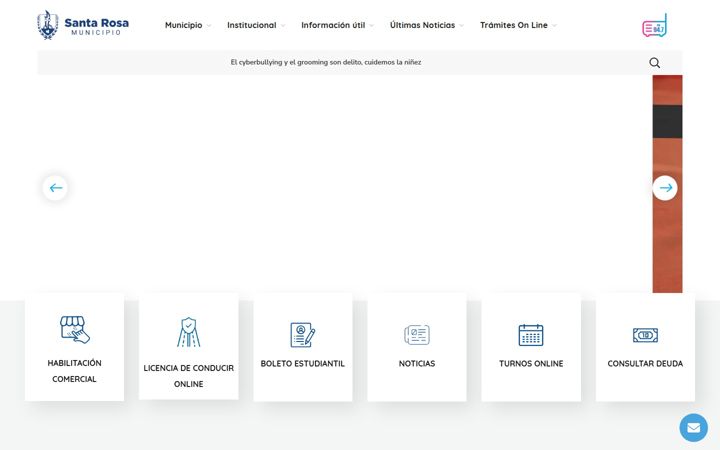Open the Noticias newspaper icon

pyautogui.click(x=417, y=335)
